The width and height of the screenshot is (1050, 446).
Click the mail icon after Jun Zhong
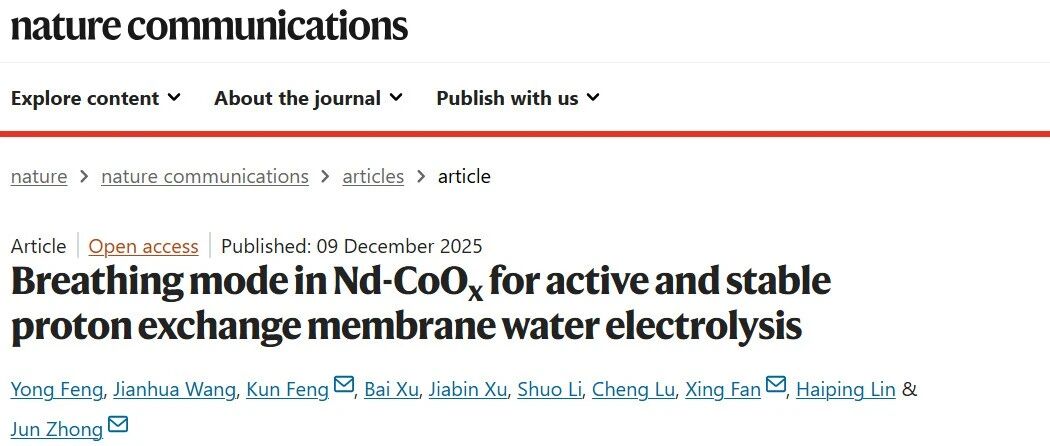(118, 425)
